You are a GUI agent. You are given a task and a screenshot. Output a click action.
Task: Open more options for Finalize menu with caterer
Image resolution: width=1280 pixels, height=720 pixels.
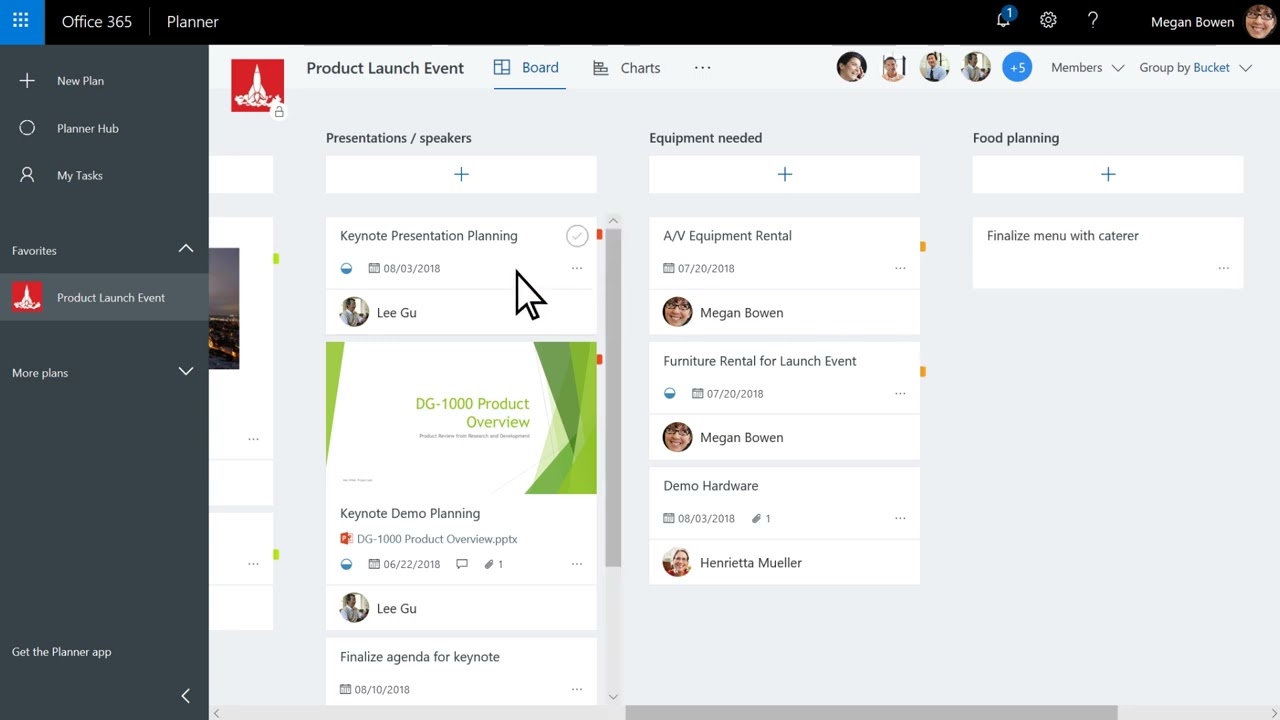tap(1224, 268)
